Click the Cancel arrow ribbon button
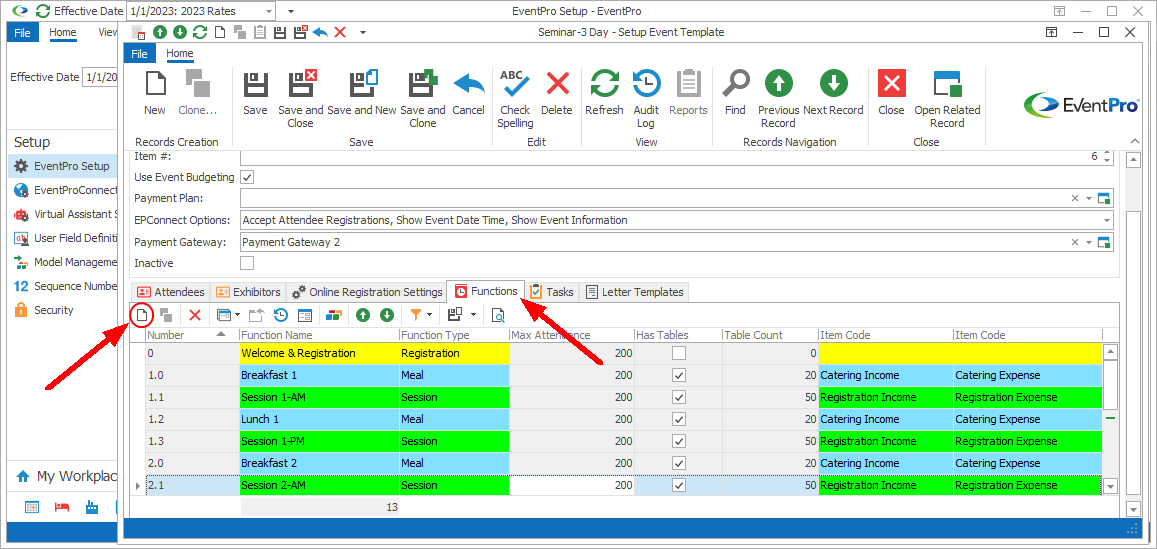 click(x=468, y=92)
